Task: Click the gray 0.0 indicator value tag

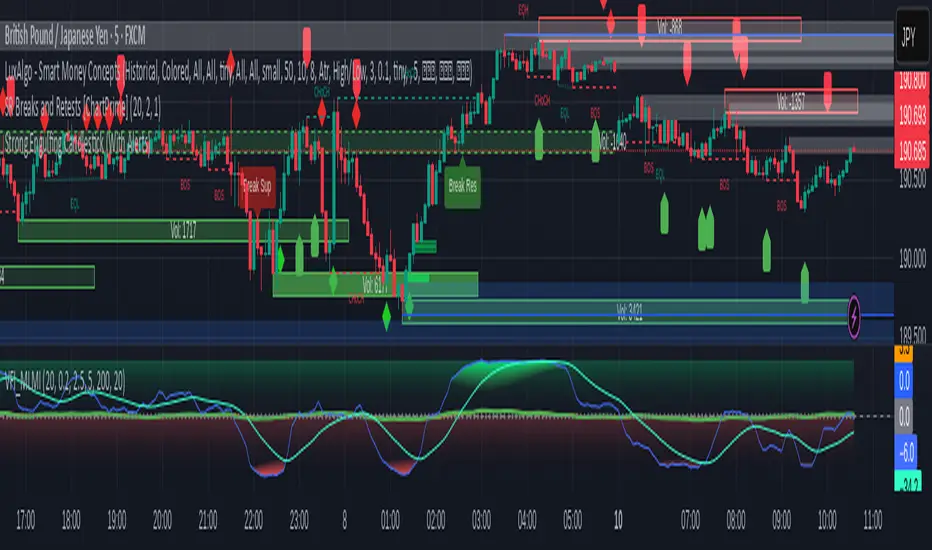Action: [903, 416]
